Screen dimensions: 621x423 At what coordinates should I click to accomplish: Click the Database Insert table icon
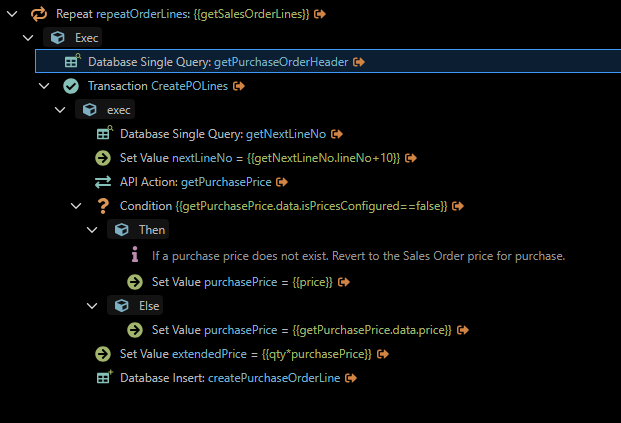pyautogui.click(x=103, y=378)
